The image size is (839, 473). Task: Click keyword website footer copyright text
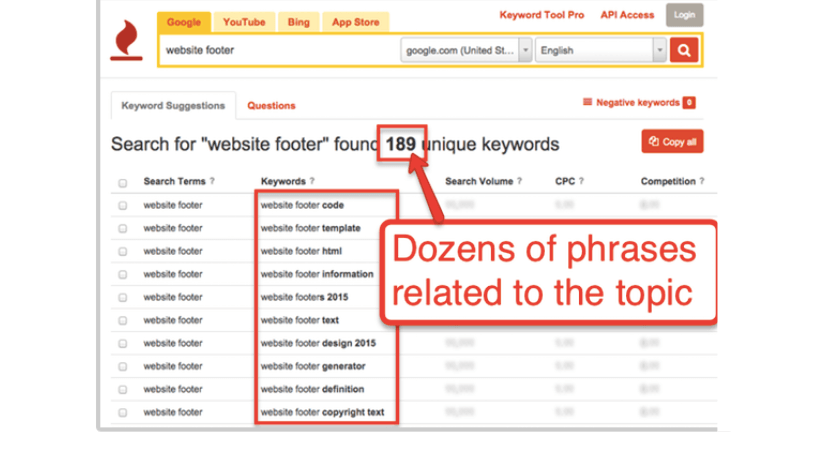[322, 412]
